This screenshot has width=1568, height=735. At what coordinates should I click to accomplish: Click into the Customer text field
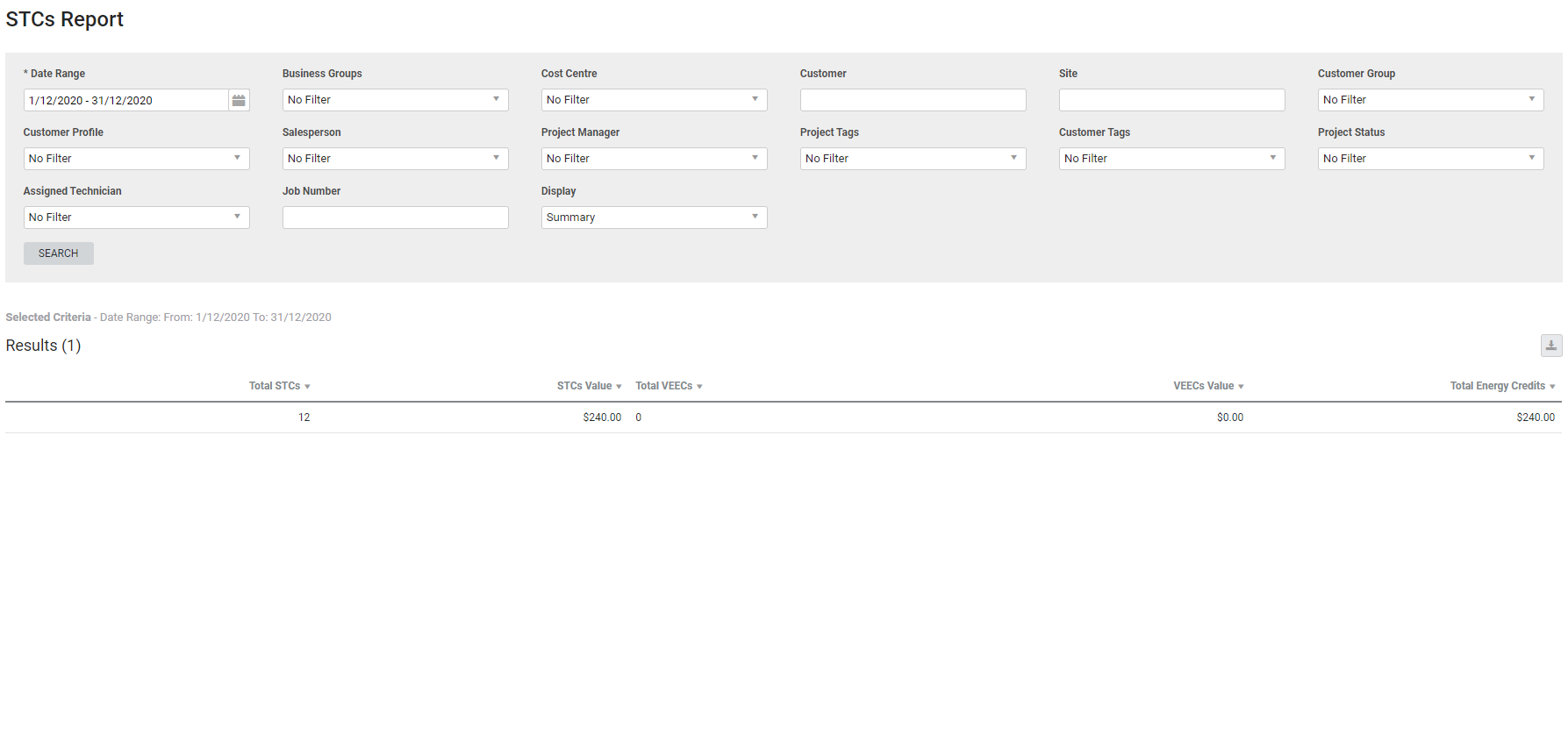[x=913, y=100]
